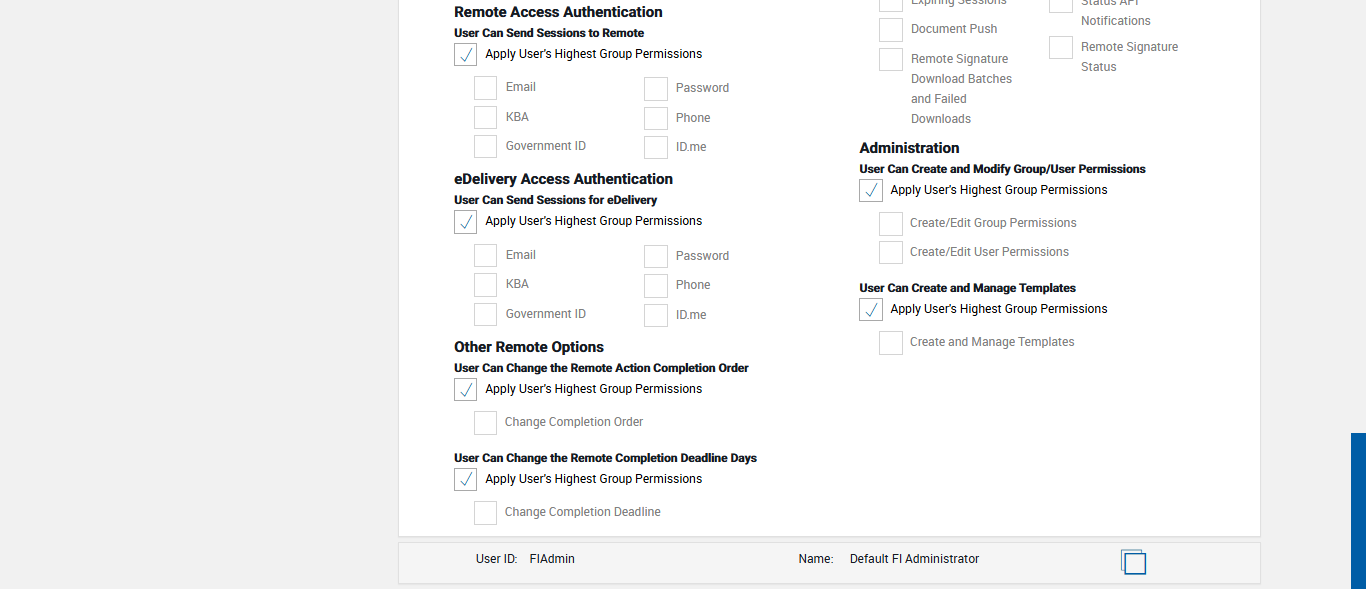The height and width of the screenshot is (589, 1366).
Task: Click the copy icon beside Default FI Administrator
Action: point(1133,562)
